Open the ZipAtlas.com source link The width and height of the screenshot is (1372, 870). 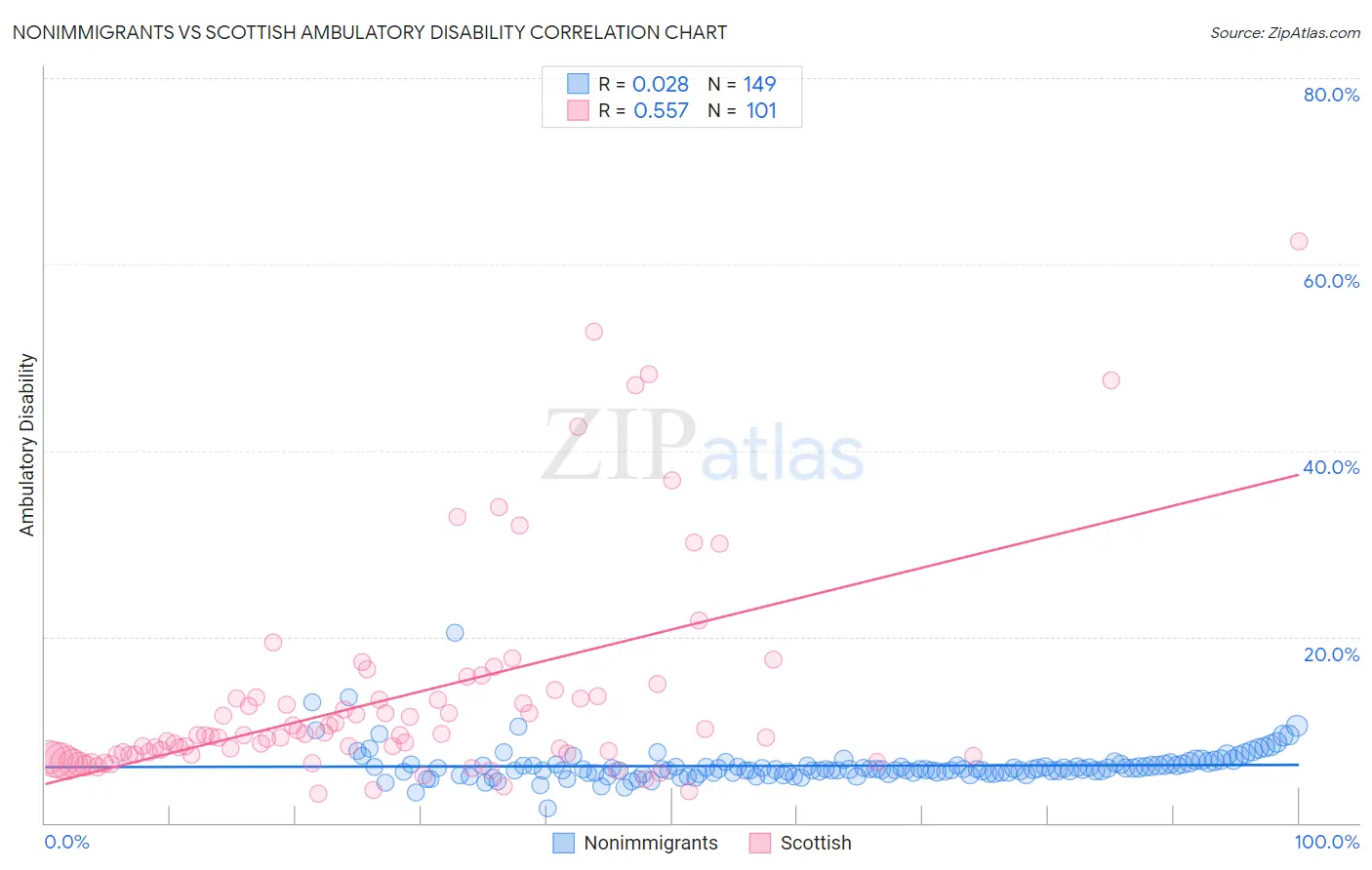(x=1285, y=32)
